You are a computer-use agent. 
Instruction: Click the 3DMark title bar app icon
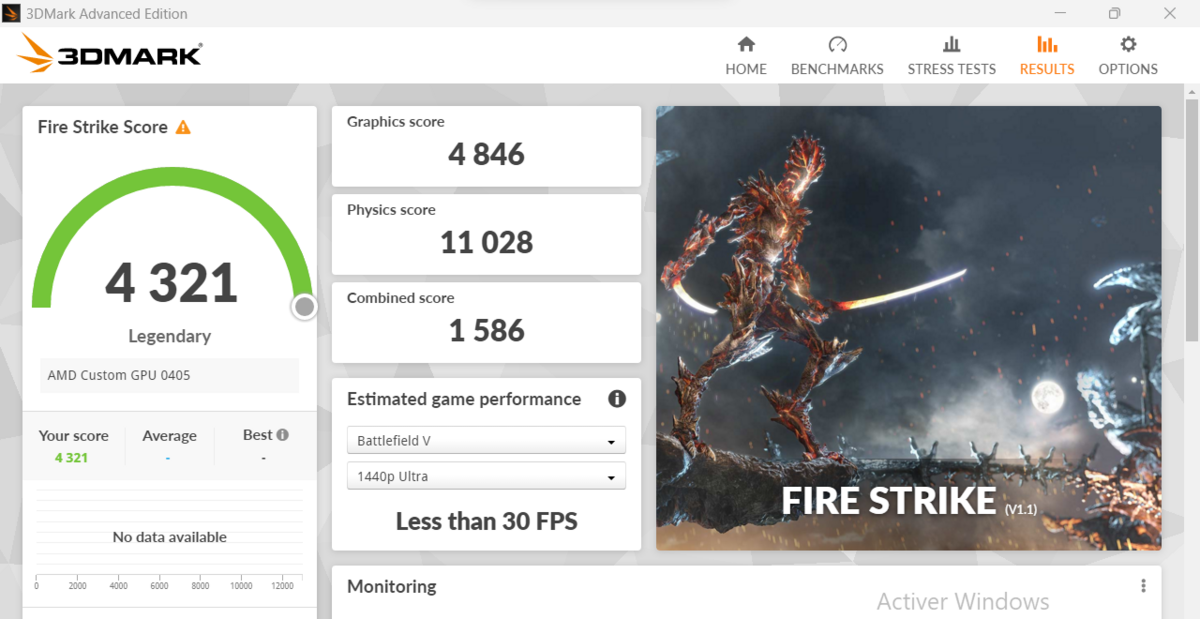pos(11,13)
